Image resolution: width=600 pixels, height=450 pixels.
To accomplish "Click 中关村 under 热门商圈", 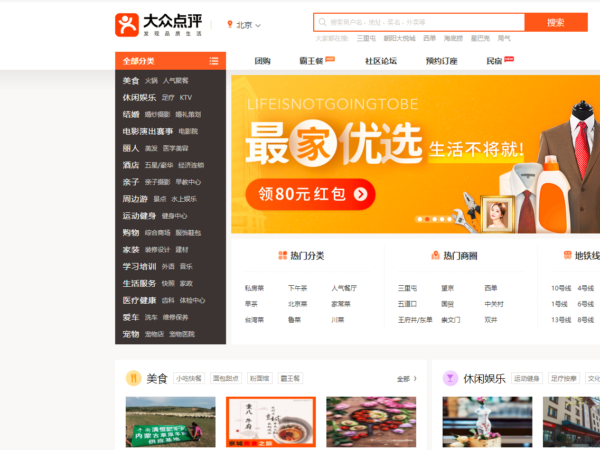I will [x=494, y=304].
